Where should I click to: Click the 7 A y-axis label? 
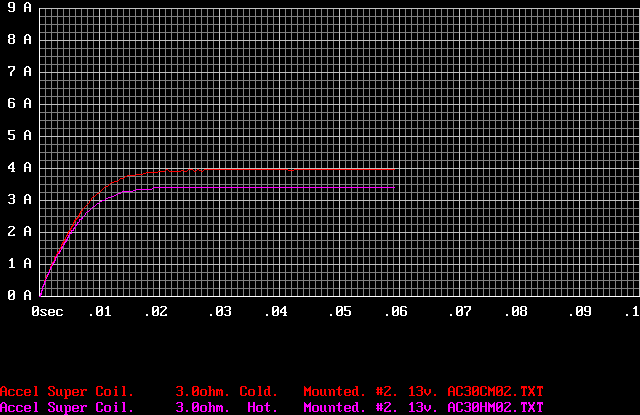pyautogui.click(x=19, y=71)
